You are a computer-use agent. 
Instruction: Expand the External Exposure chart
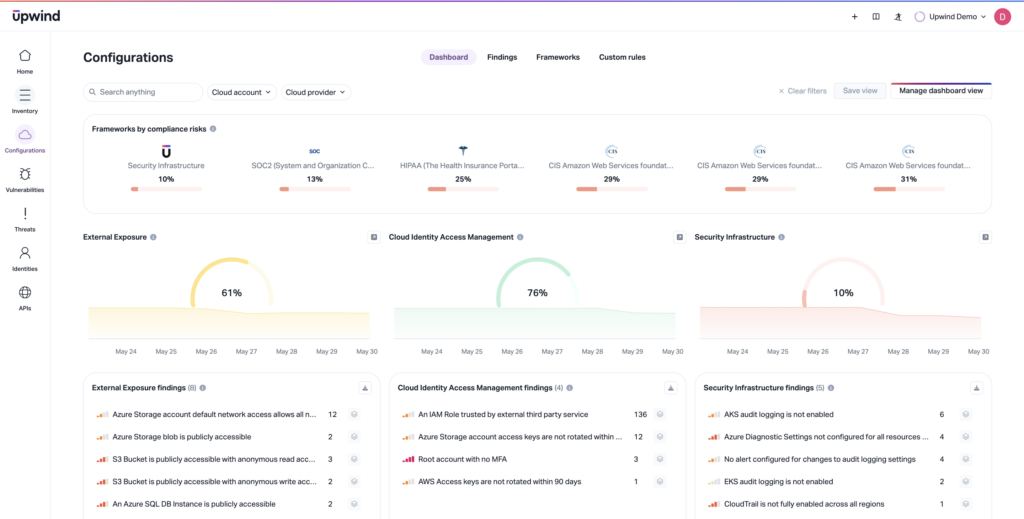click(374, 238)
